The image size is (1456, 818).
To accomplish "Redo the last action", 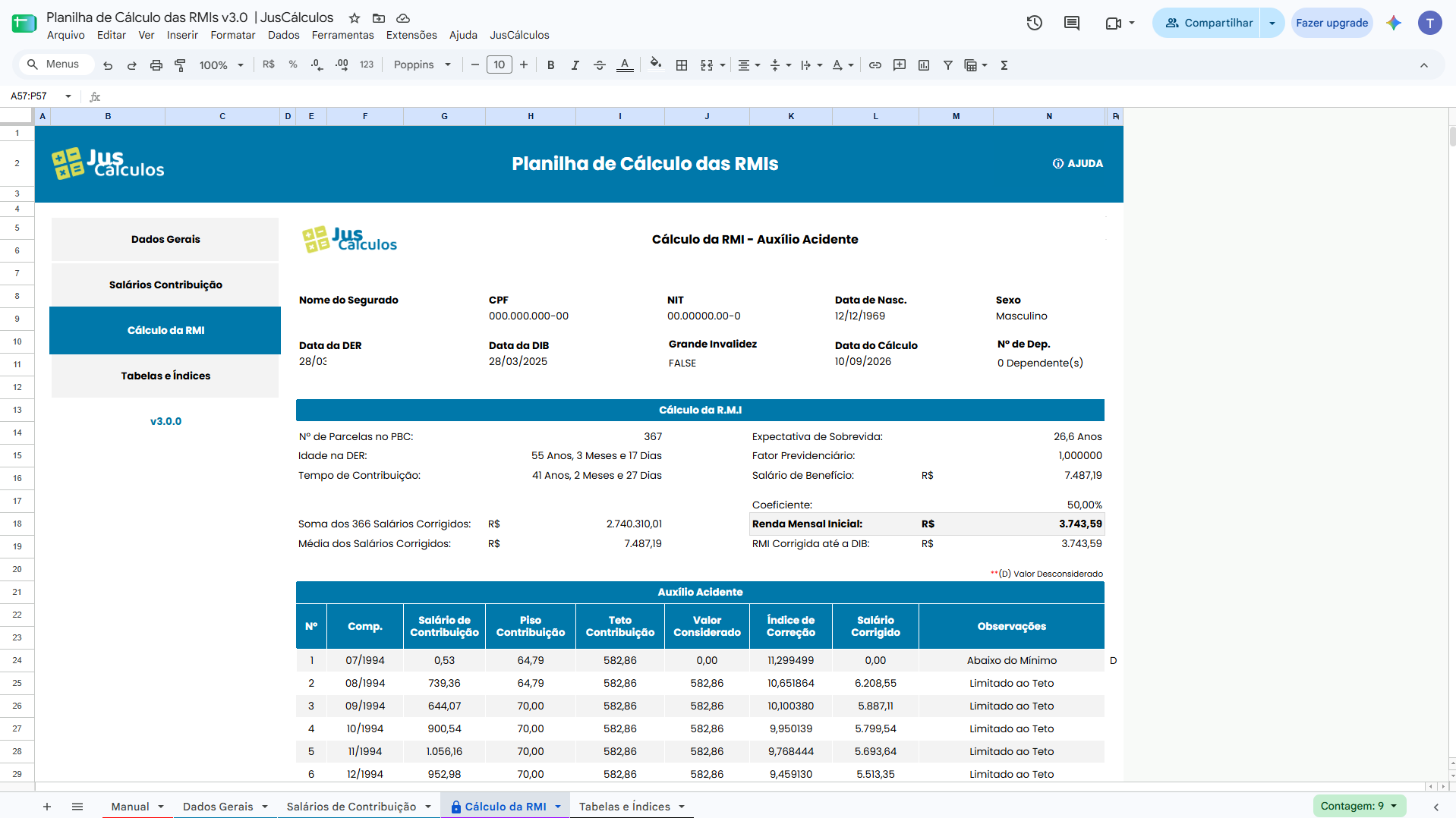I will pos(131,65).
